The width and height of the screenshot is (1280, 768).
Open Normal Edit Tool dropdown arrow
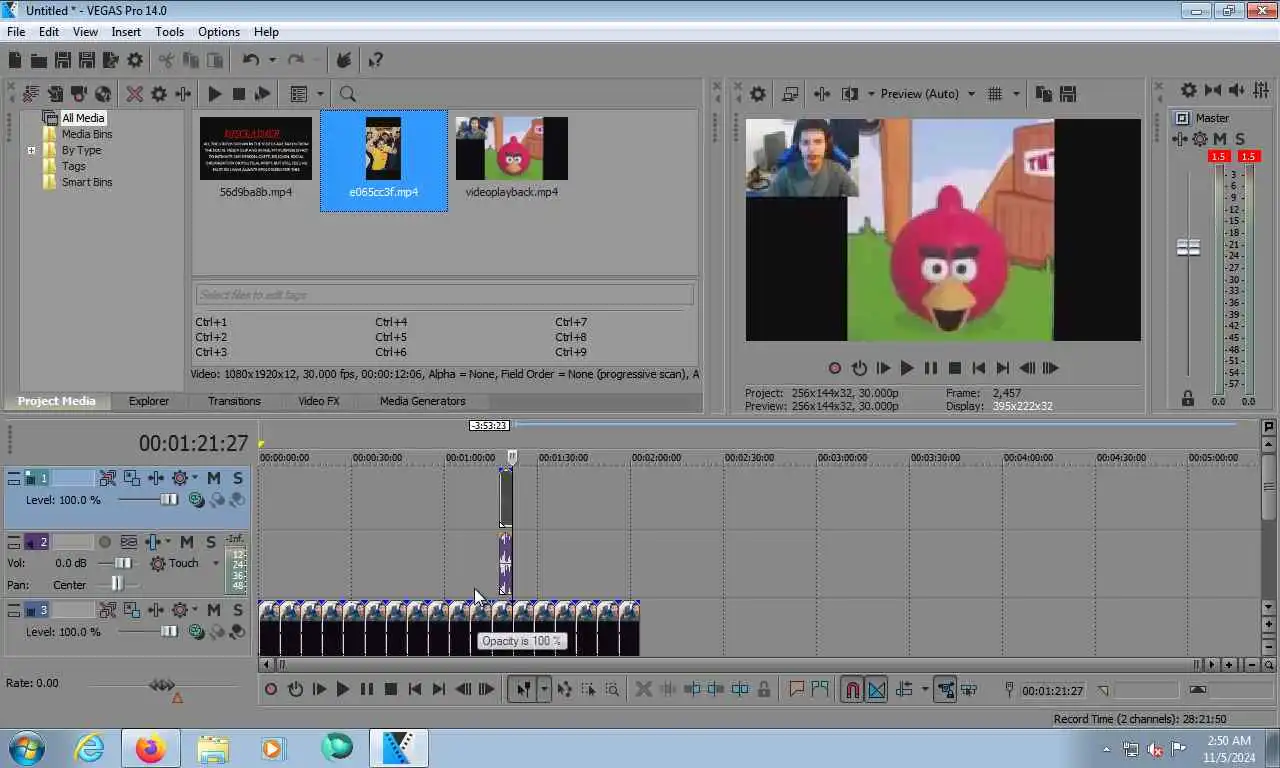(544, 689)
